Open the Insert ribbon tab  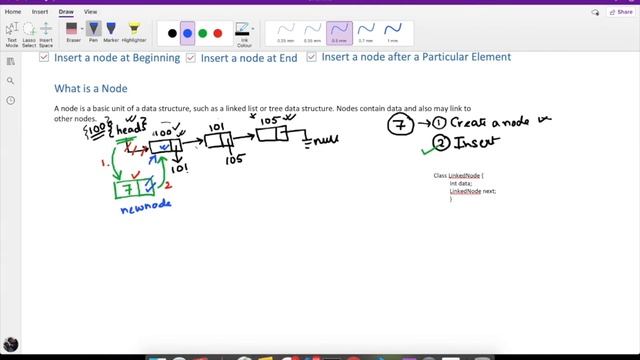[x=40, y=12]
